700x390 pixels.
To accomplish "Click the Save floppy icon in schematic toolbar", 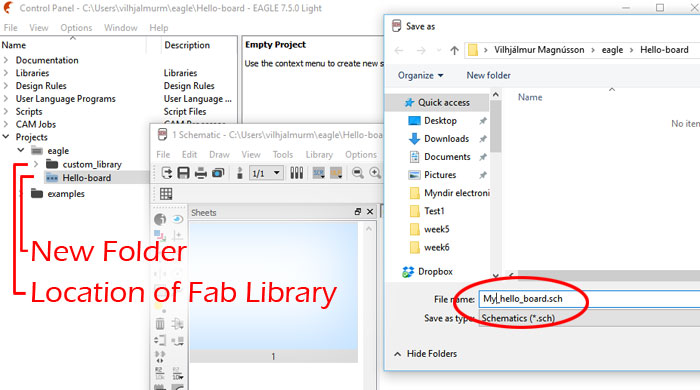I will pyautogui.click(x=183, y=173).
